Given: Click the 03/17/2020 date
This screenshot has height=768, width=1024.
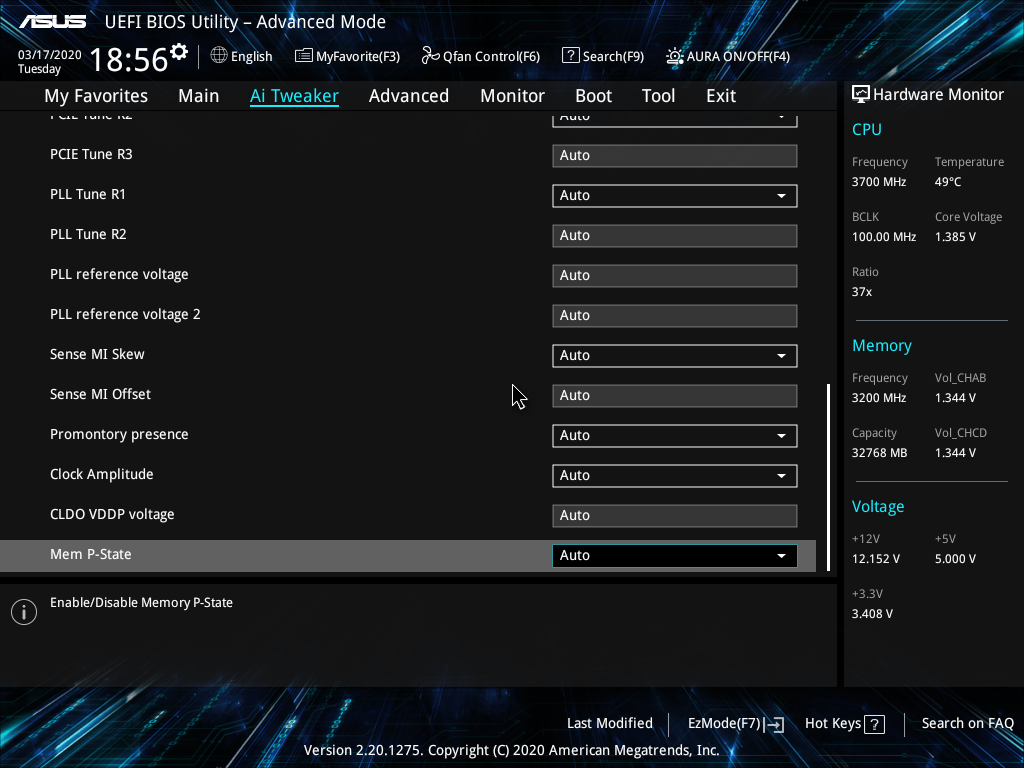Looking at the screenshot, I should [x=50, y=55].
